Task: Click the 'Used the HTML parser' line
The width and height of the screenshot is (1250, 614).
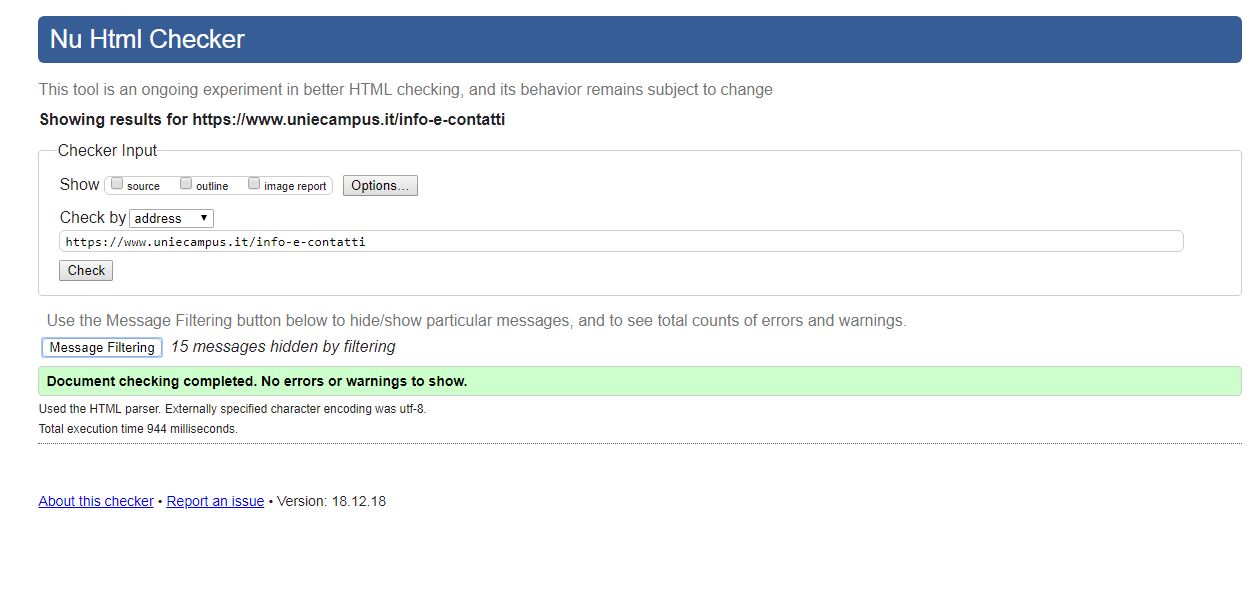Action: [x=232, y=409]
